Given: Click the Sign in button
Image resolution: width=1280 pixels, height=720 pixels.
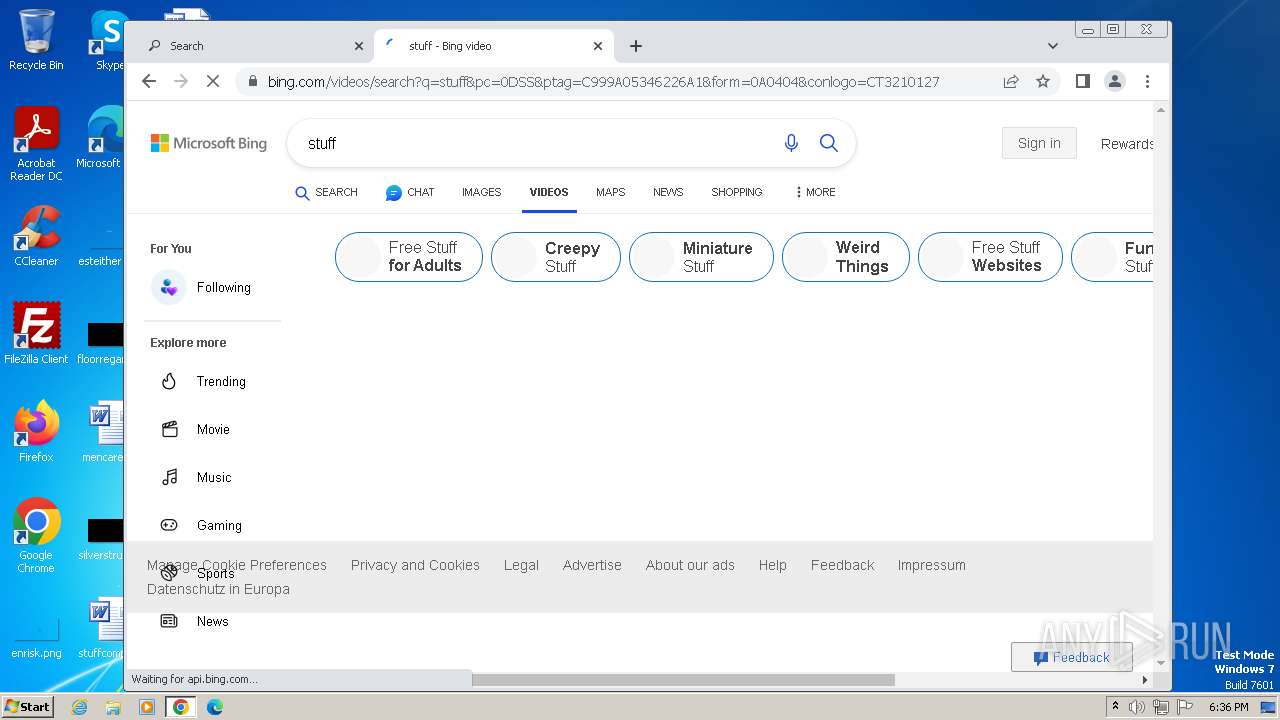Looking at the screenshot, I should (x=1039, y=143).
